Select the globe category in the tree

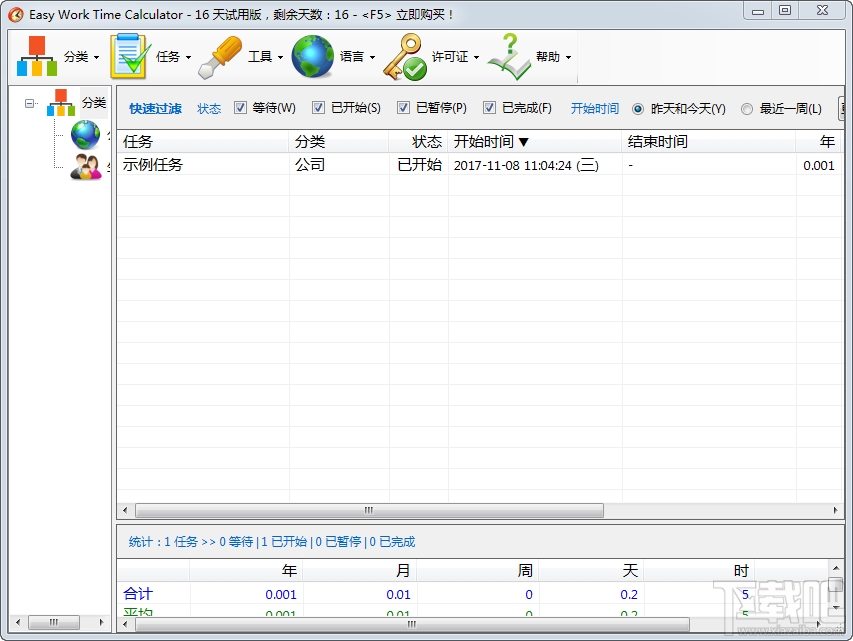(x=85, y=134)
